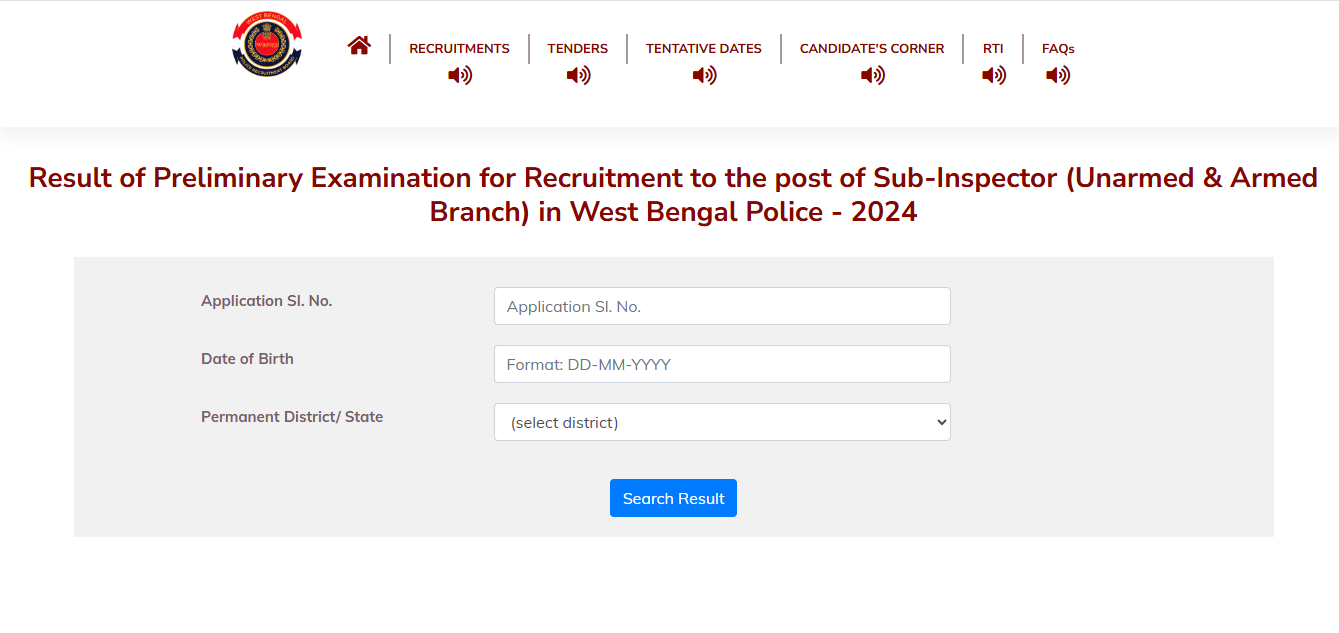This screenshot has width=1339, height=633.
Task: Open the FAQs page
Action: coord(1057,48)
